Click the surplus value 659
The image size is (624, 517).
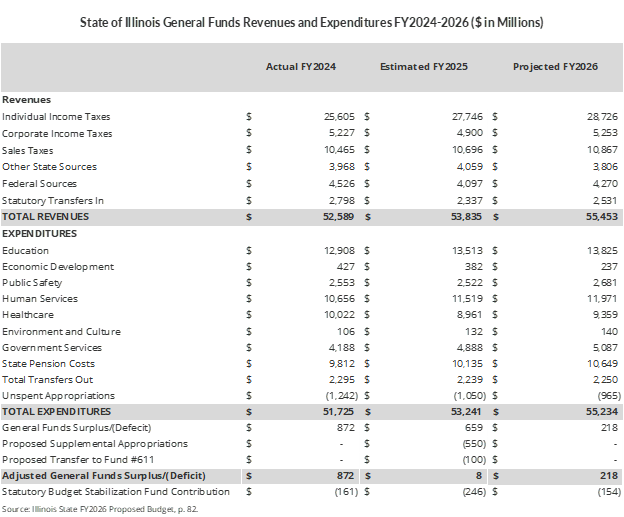point(474,428)
